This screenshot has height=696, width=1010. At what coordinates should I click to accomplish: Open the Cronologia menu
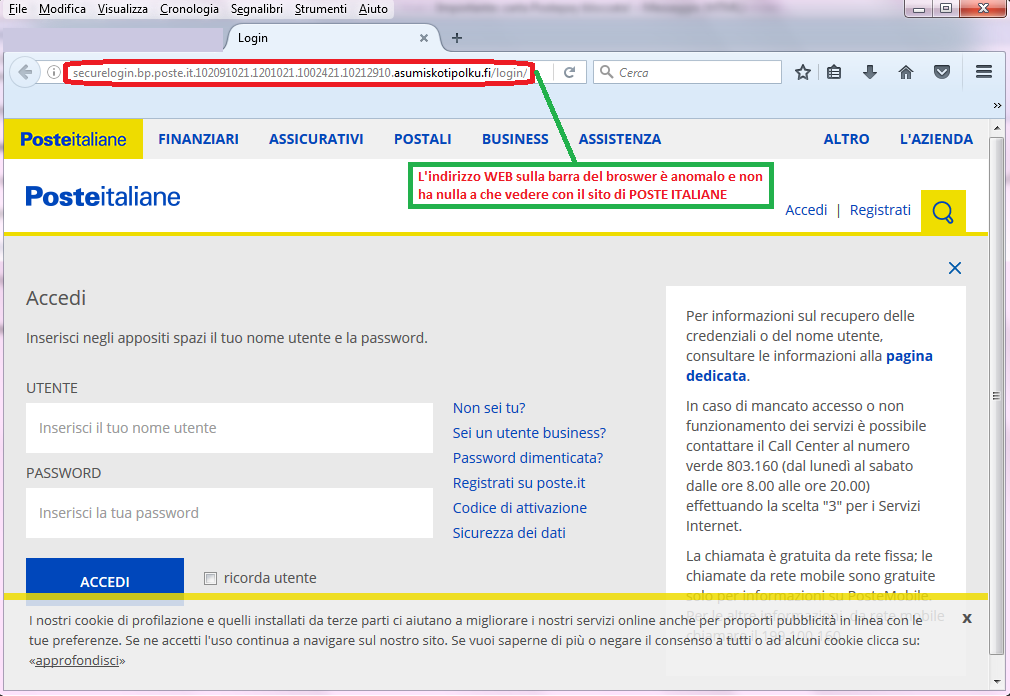coord(189,9)
